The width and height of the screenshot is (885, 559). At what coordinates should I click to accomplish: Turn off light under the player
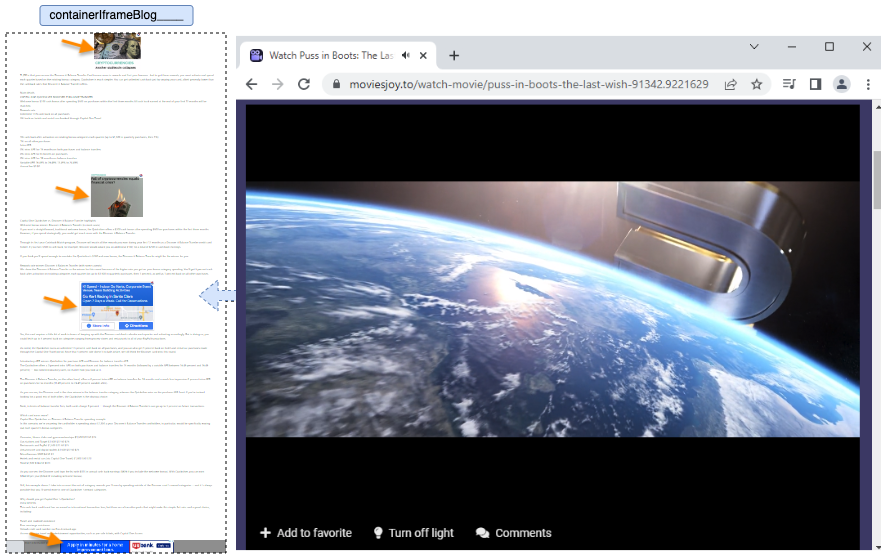click(x=413, y=533)
